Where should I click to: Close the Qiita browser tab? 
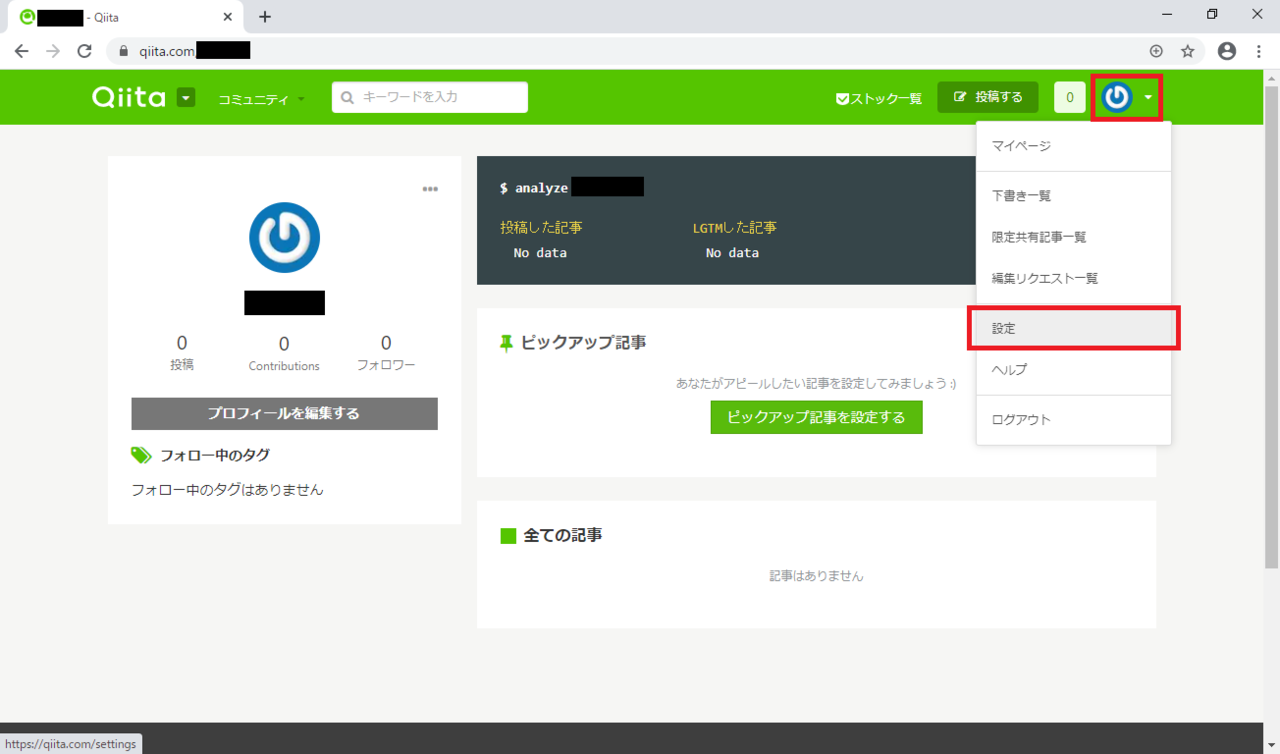point(227,17)
